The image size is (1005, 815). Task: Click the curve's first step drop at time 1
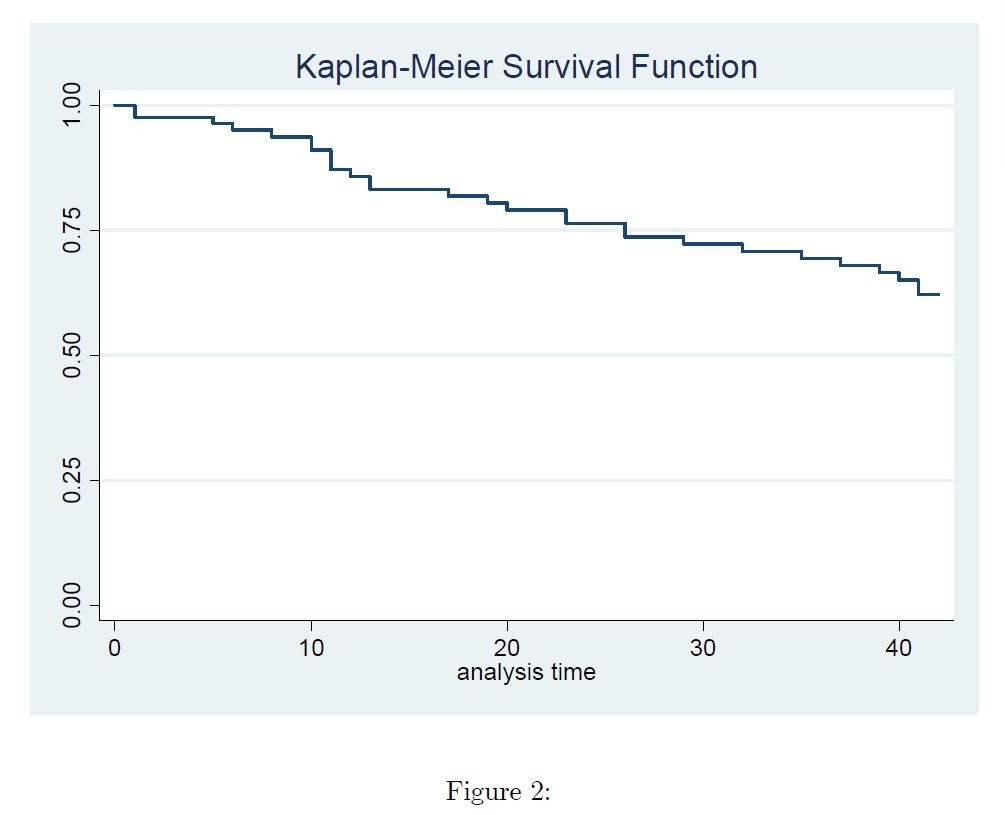pyautogui.click(x=135, y=111)
